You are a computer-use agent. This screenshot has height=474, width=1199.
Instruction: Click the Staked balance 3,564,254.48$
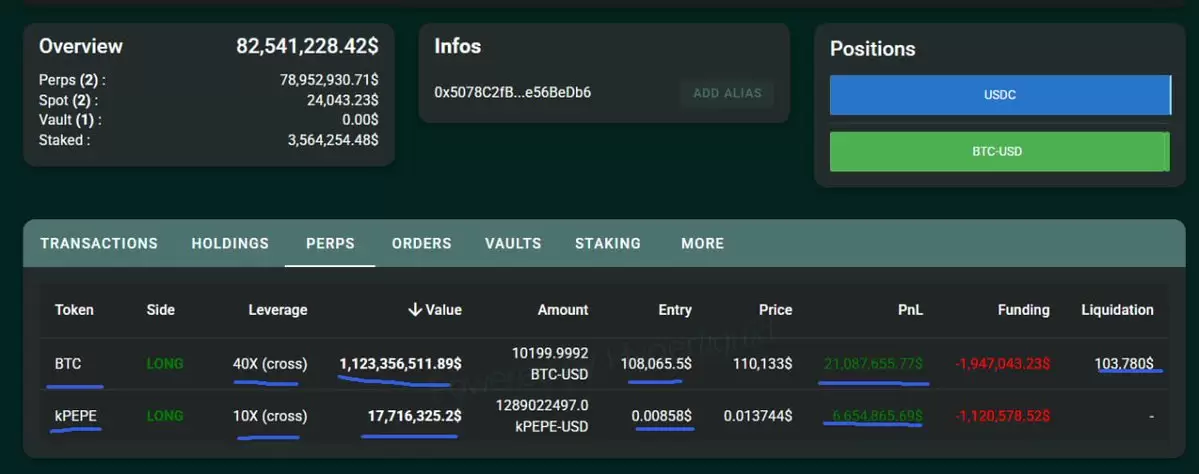[x=333, y=141]
